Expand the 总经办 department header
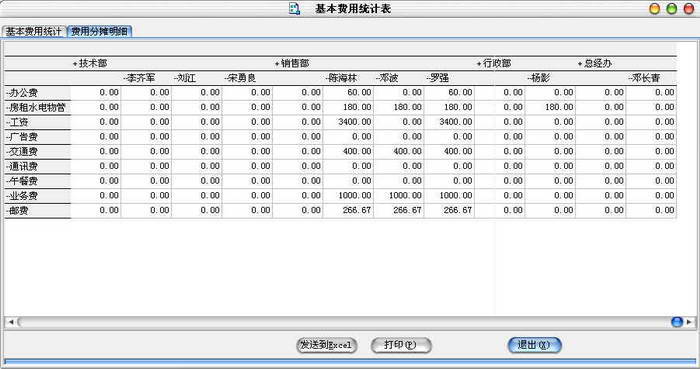Viewport: 700px width, 369px height. (x=595, y=63)
